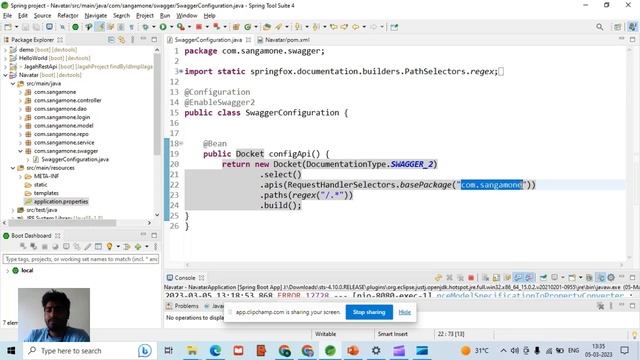Collapse the Navatar project node
Screen dimensions: 640x360
click(x=6, y=75)
